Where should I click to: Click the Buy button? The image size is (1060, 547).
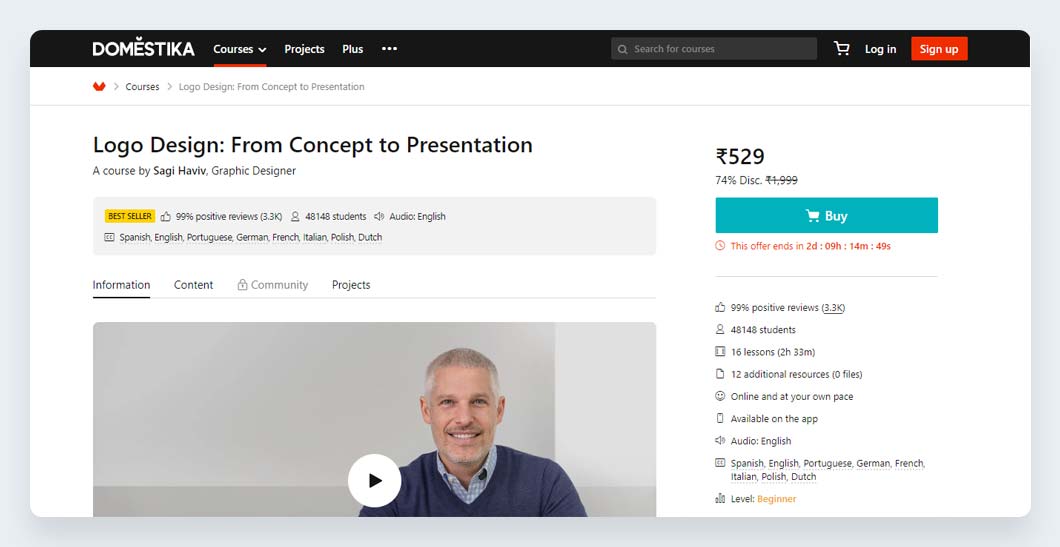(826, 216)
